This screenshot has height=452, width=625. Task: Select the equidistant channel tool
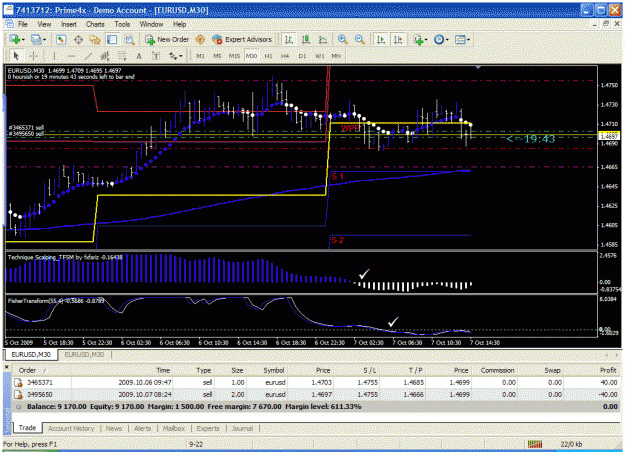pos(105,56)
